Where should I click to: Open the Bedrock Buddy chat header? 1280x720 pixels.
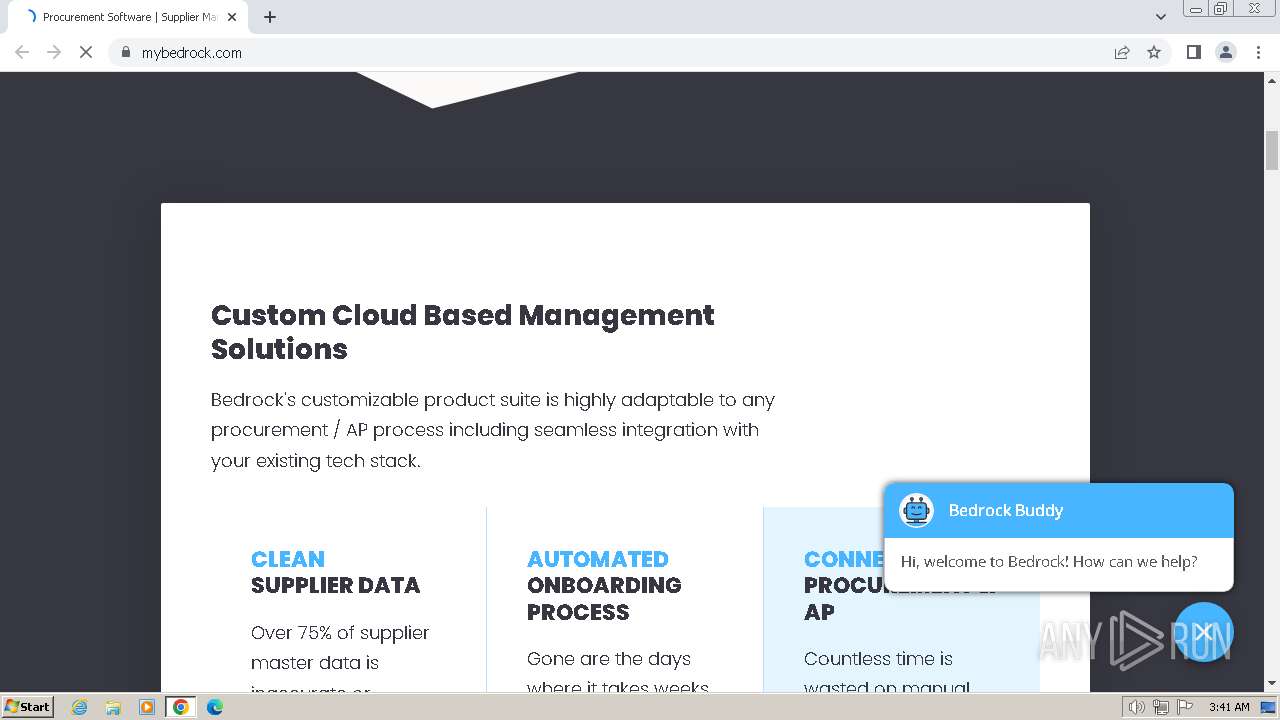(x=1059, y=510)
